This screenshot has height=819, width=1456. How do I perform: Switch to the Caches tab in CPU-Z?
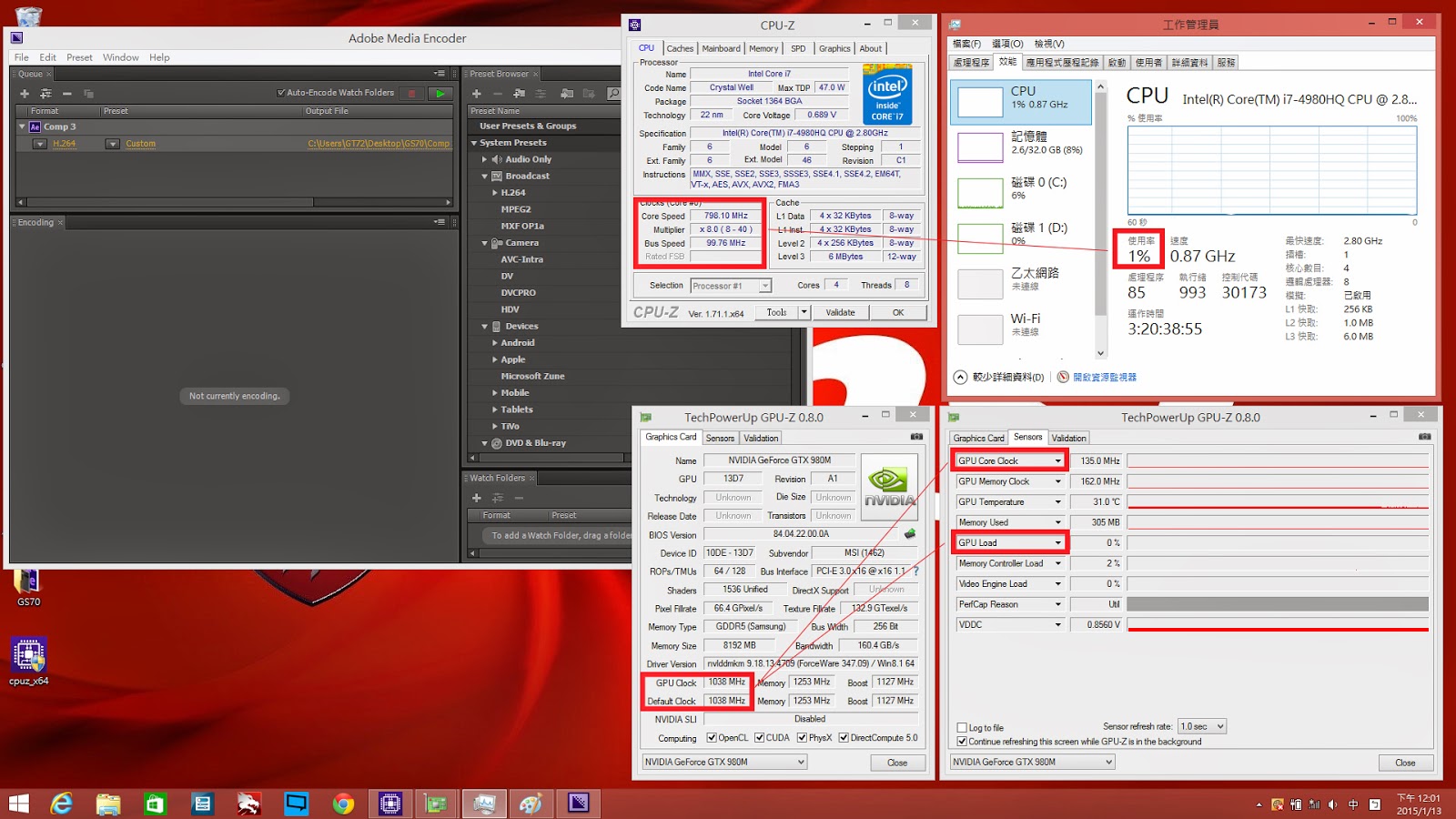(x=680, y=49)
